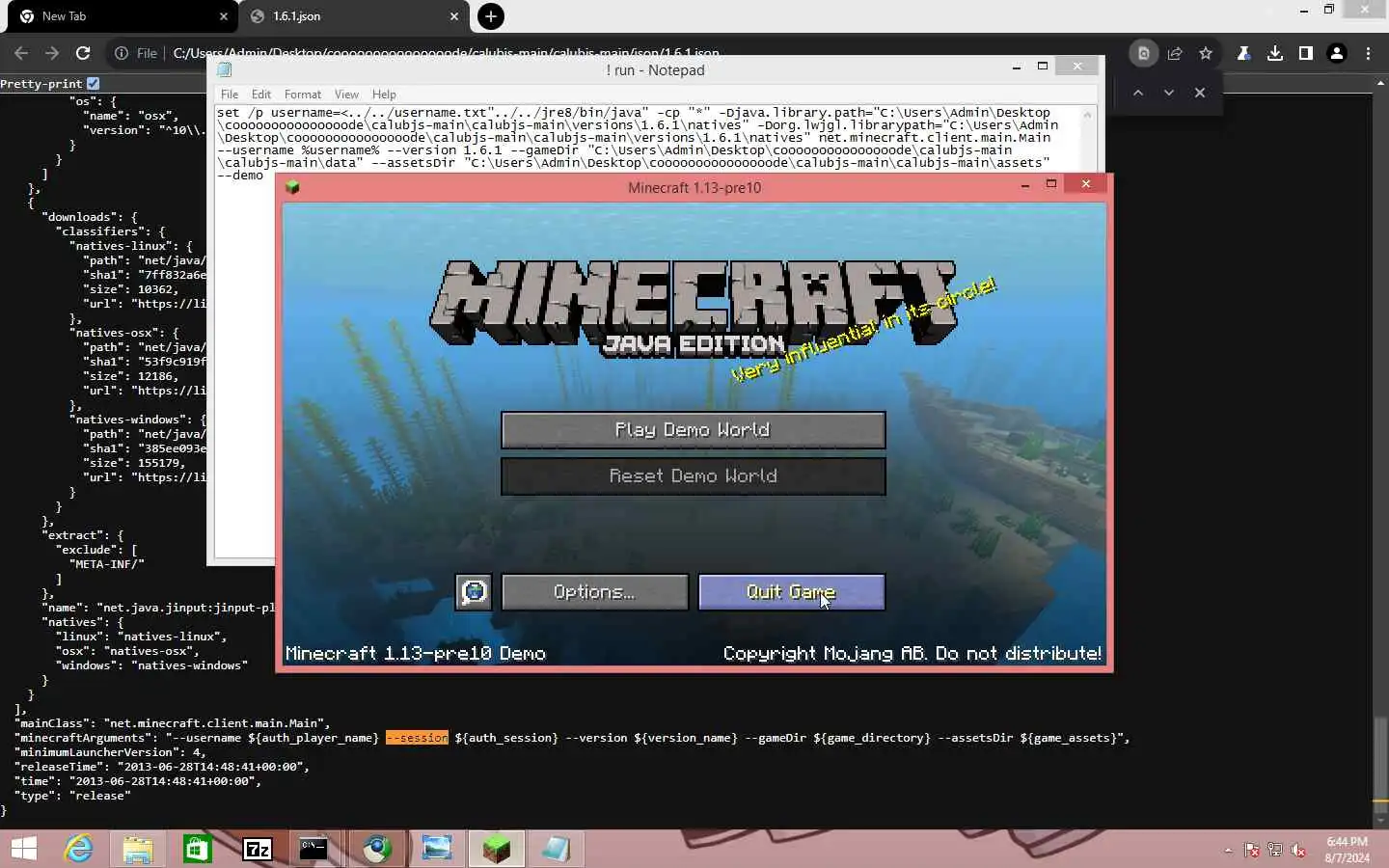Viewport: 1389px width, 868px height.
Task: Click the Notepad scrollbar up arrow
Action: click(1088, 114)
